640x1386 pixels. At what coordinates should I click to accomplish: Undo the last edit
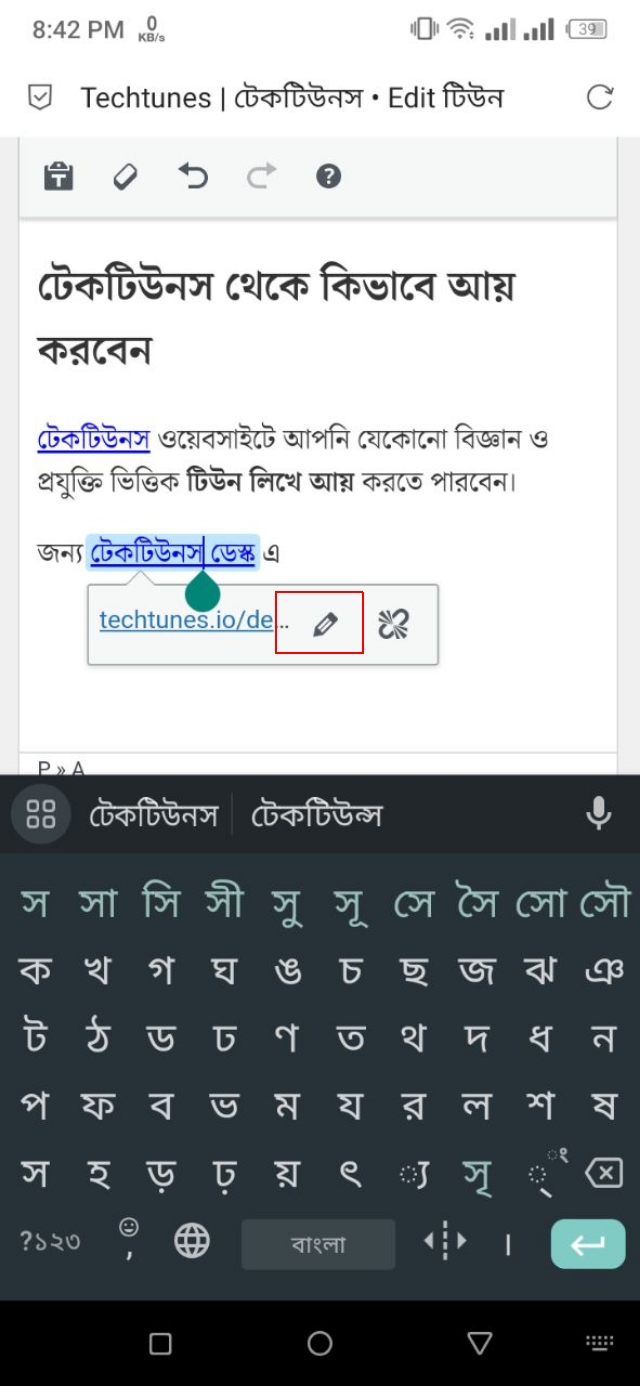(x=193, y=177)
